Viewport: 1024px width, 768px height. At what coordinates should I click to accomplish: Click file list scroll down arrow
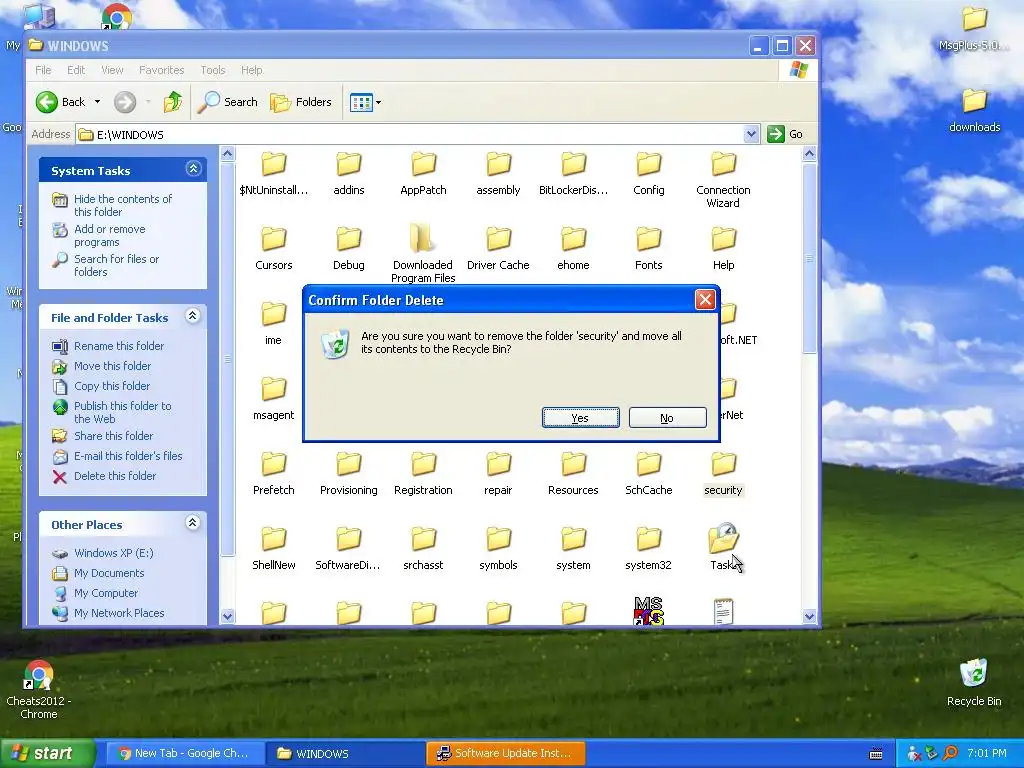coord(809,616)
